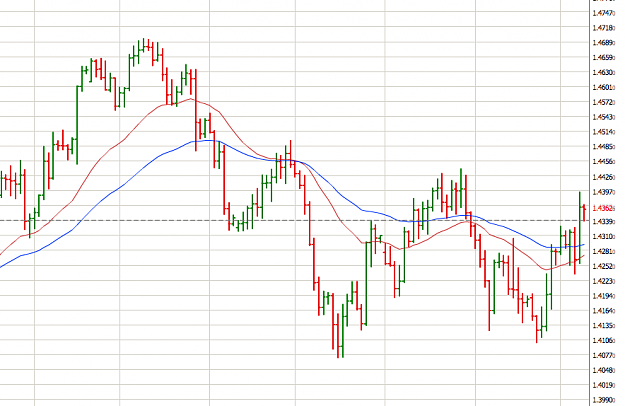Image resolution: width=625 pixels, height=406 pixels.
Task: Select the dashed horizontal price level line
Action: pos(294,220)
